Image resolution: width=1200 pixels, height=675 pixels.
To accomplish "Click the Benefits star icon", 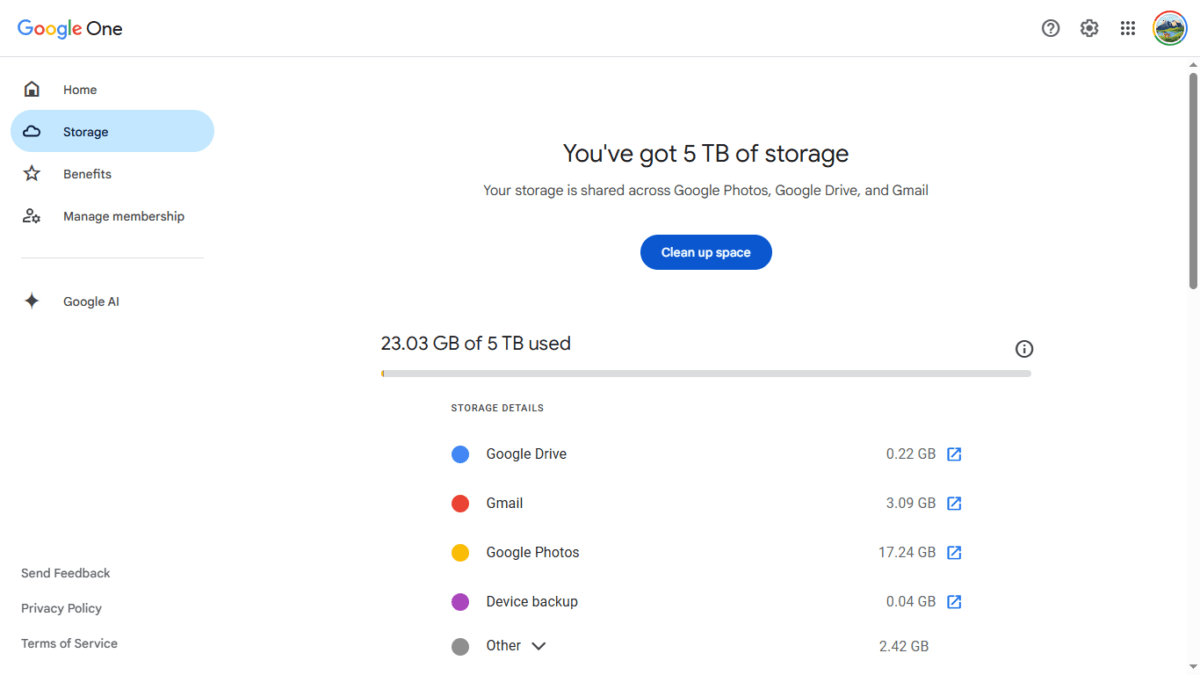I will point(32,173).
